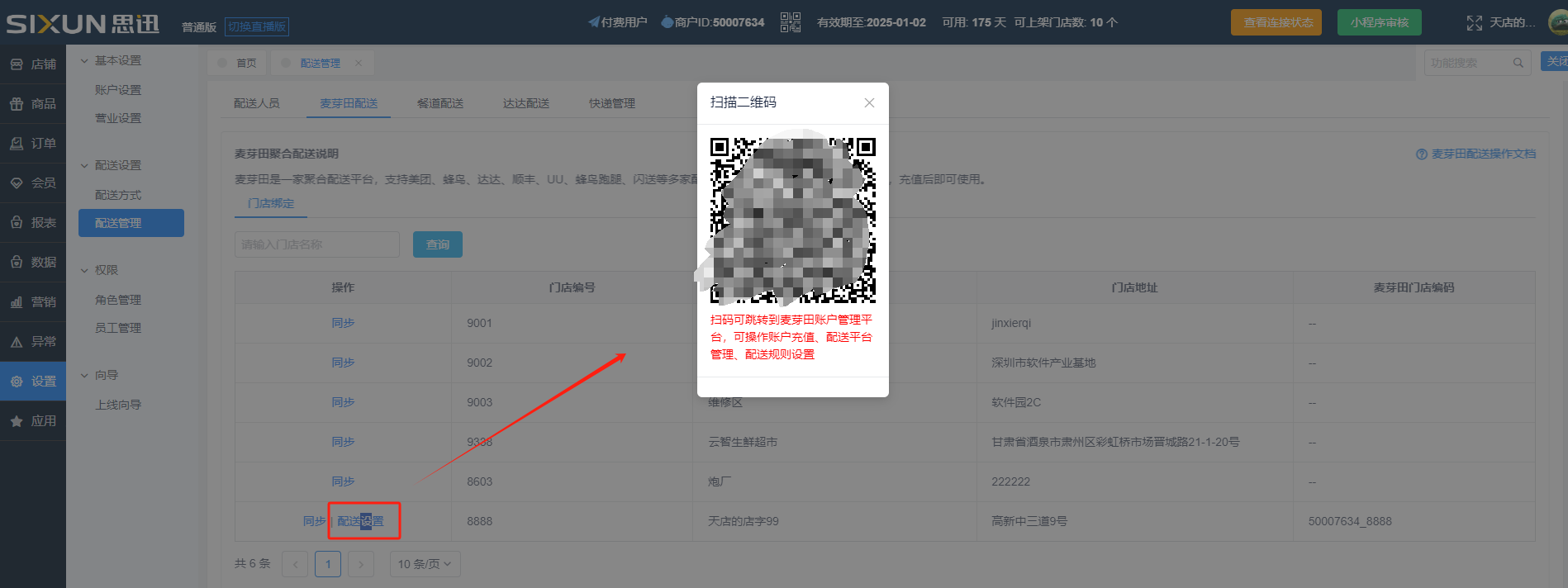Viewport: 1568px width, 588px height.
Task: Click the 天店的... account name
Action: 1512,22
